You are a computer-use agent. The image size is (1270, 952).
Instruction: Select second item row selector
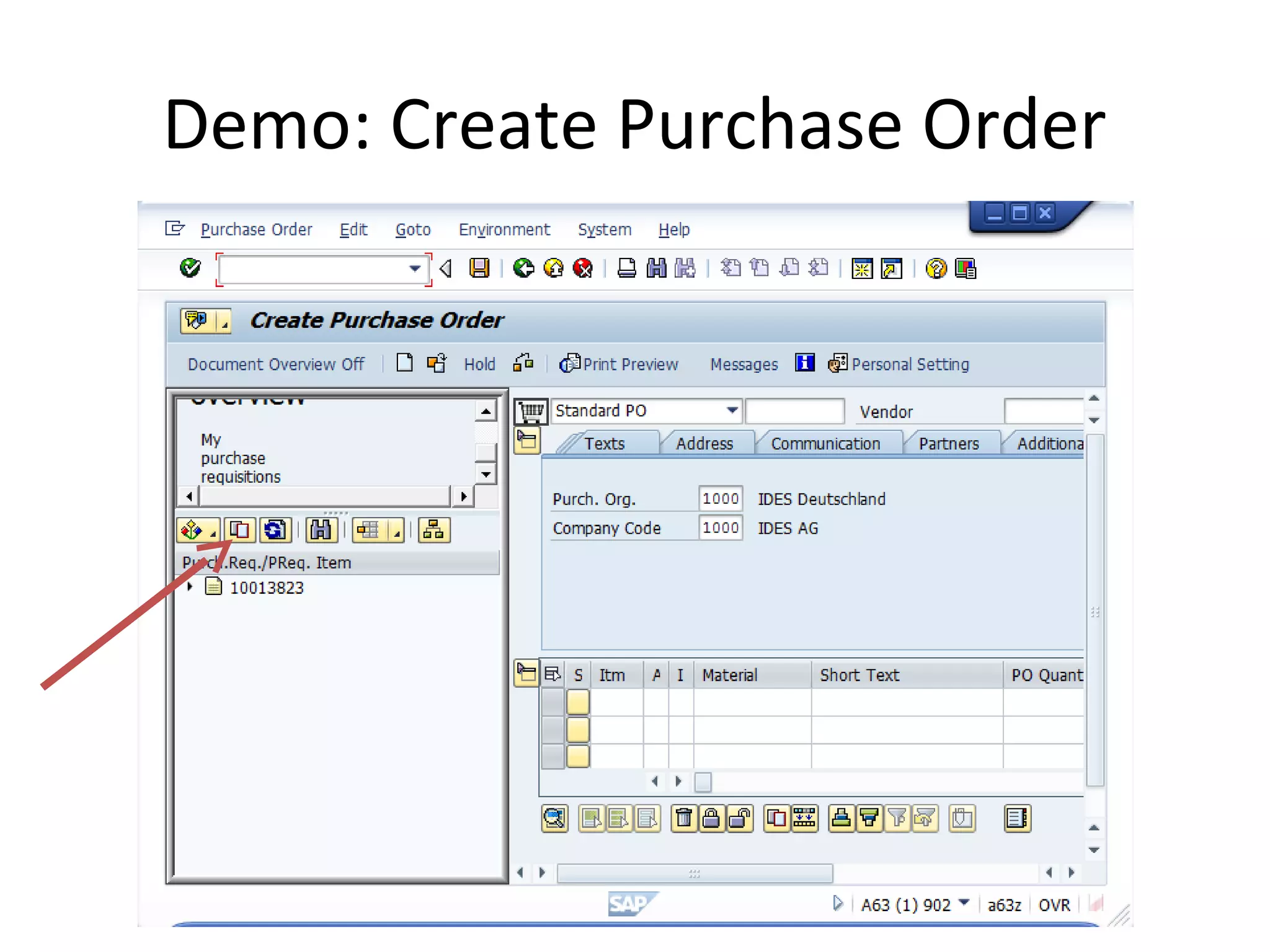tap(553, 729)
